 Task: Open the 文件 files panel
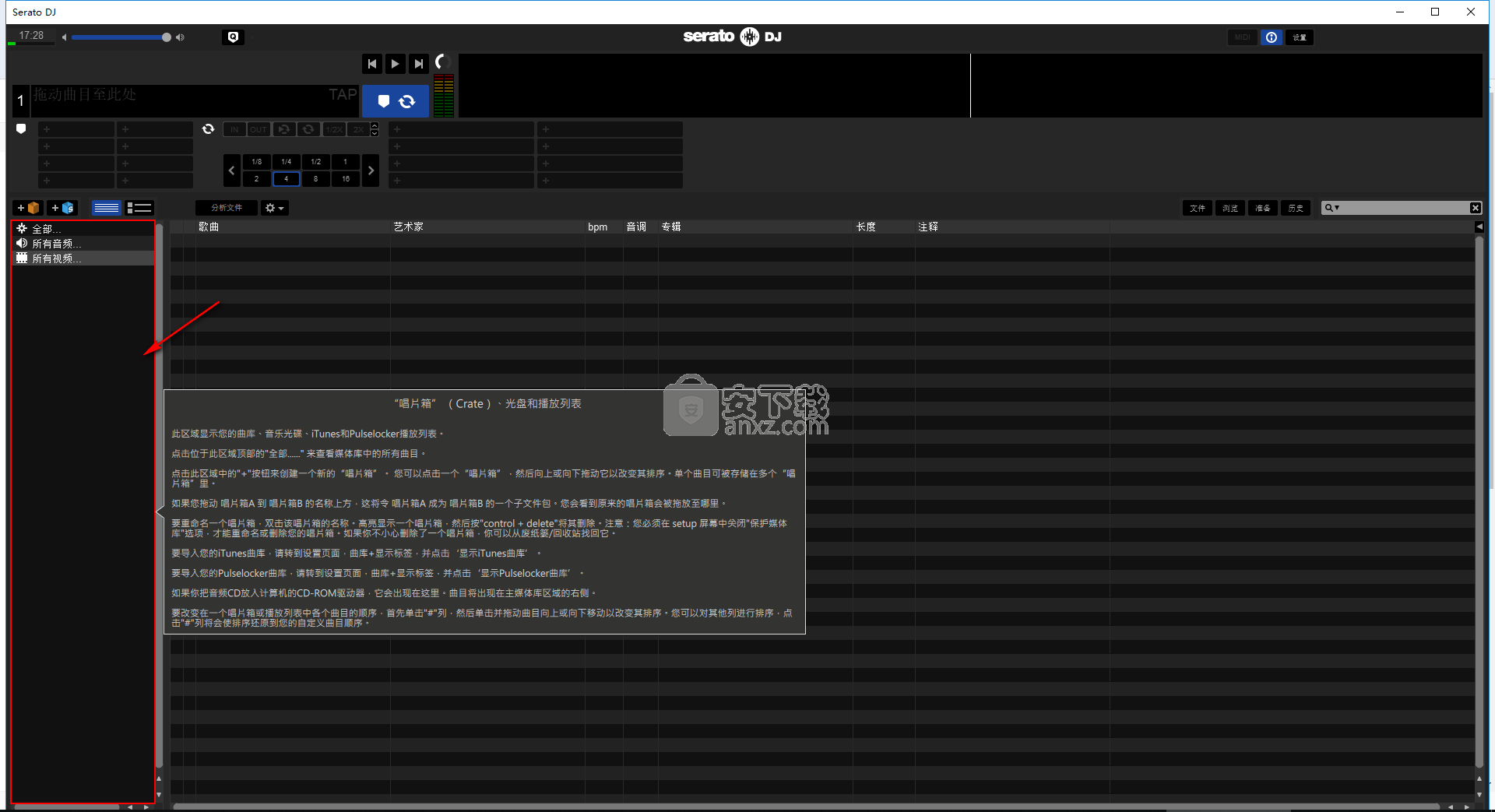point(1198,208)
